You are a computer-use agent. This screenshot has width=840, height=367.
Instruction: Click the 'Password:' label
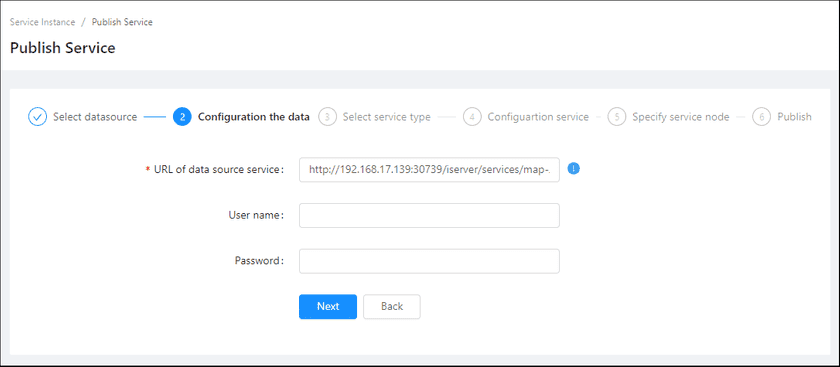click(x=259, y=261)
